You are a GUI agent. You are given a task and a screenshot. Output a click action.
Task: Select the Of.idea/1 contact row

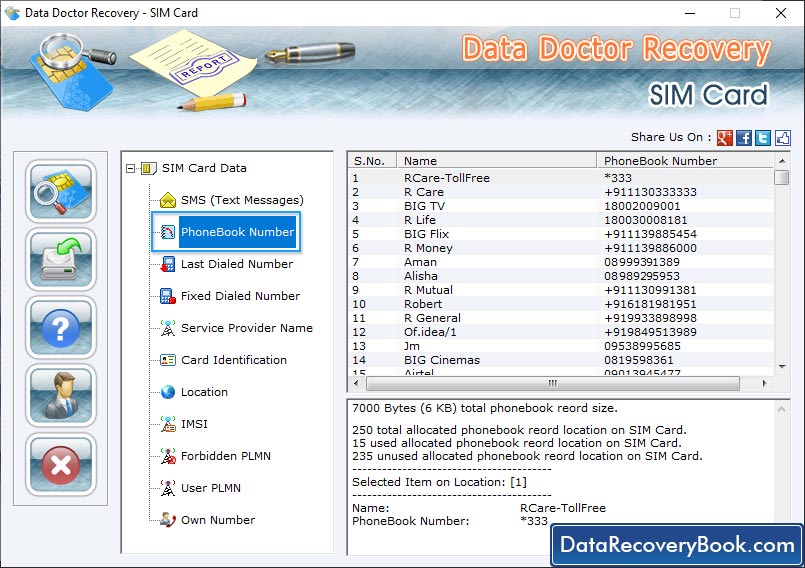click(x=561, y=332)
